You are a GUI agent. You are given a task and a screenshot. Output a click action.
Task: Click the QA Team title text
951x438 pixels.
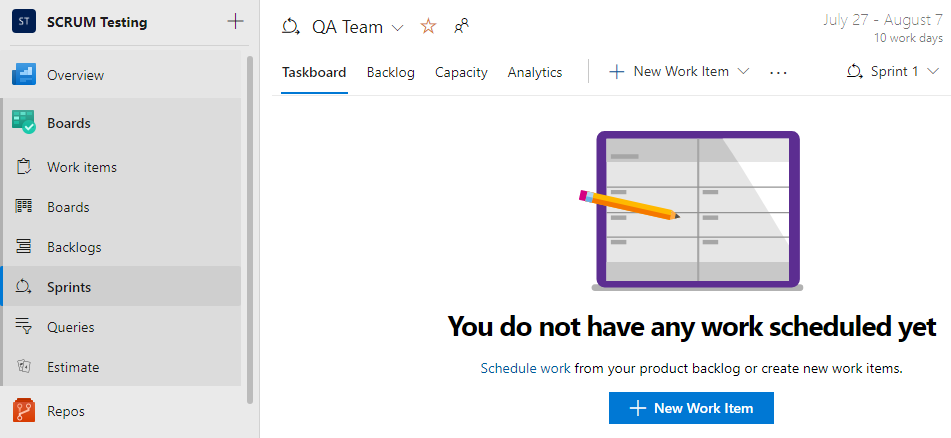click(x=348, y=27)
